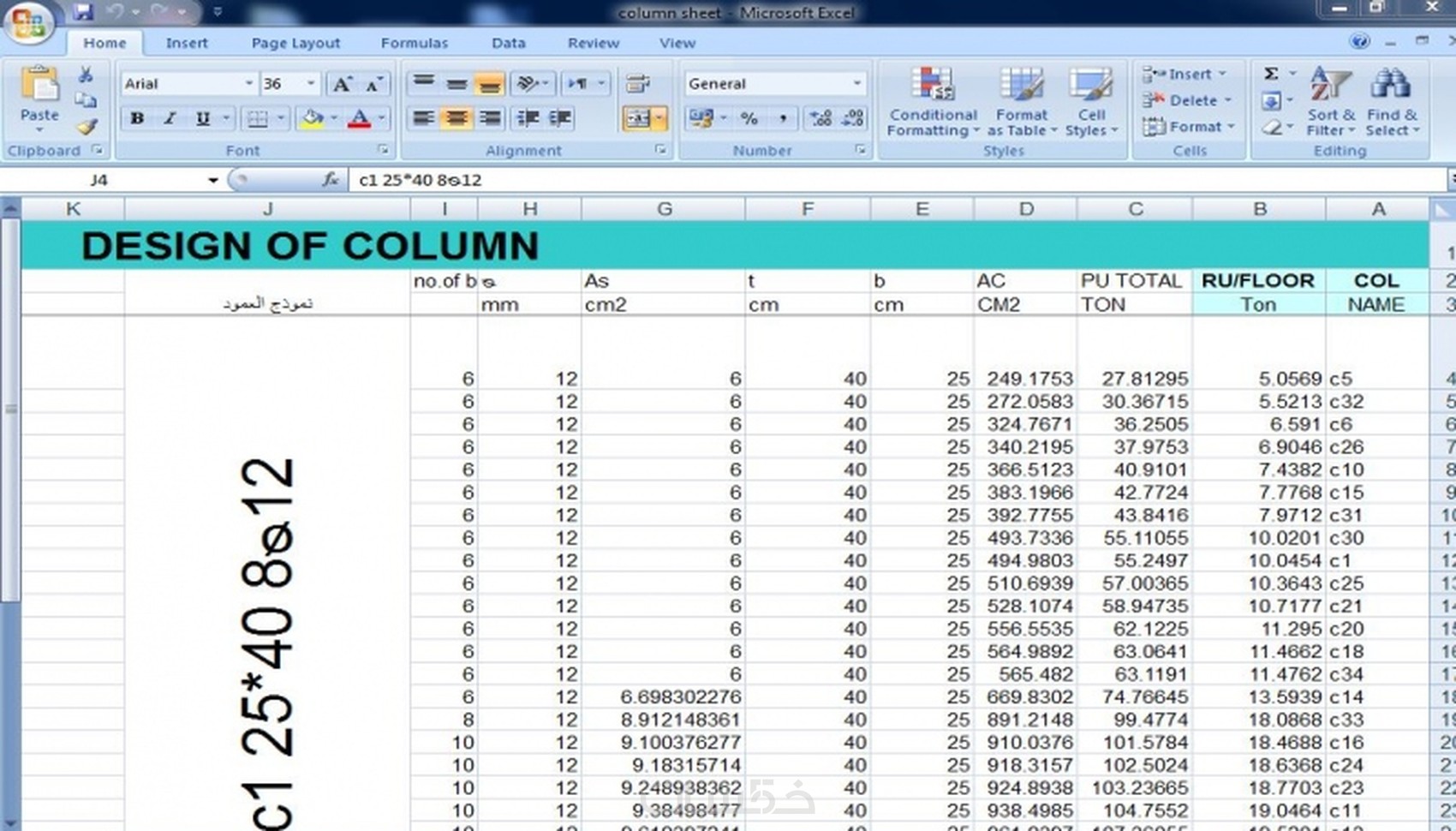Toggle Italic formatting
The width and height of the screenshot is (1456, 831).
[x=170, y=118]
